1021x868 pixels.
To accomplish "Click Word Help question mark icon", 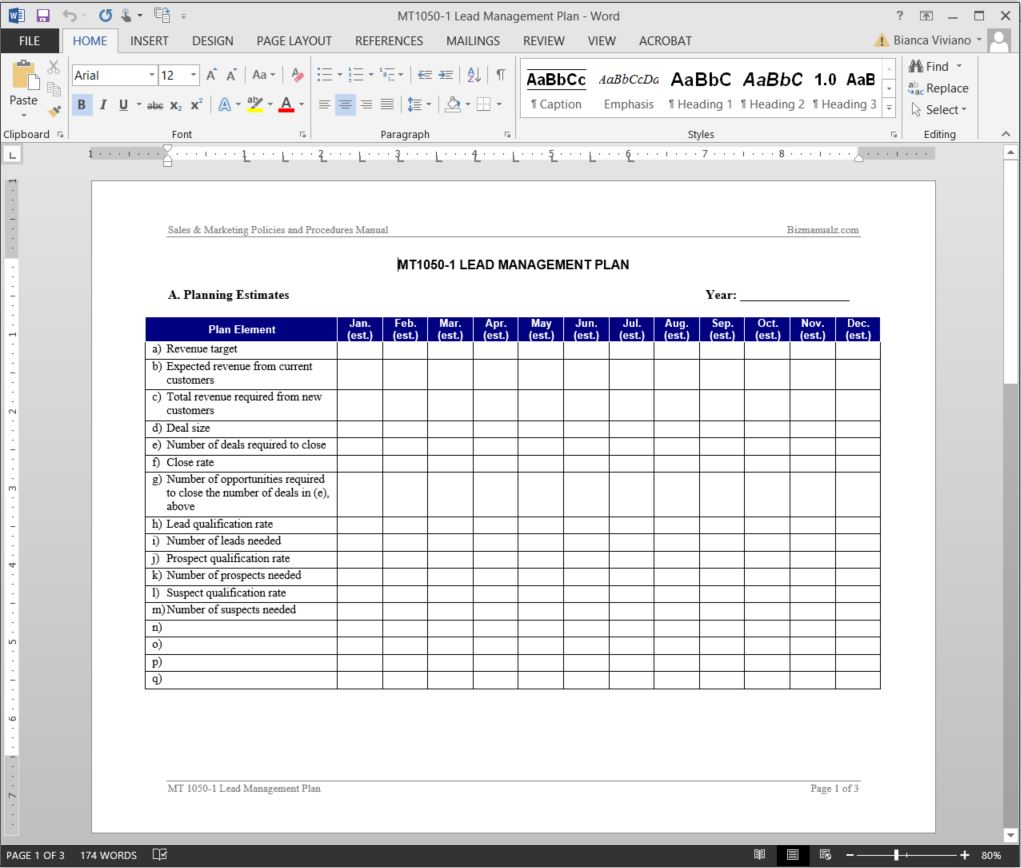I will [x=899, y=16].
